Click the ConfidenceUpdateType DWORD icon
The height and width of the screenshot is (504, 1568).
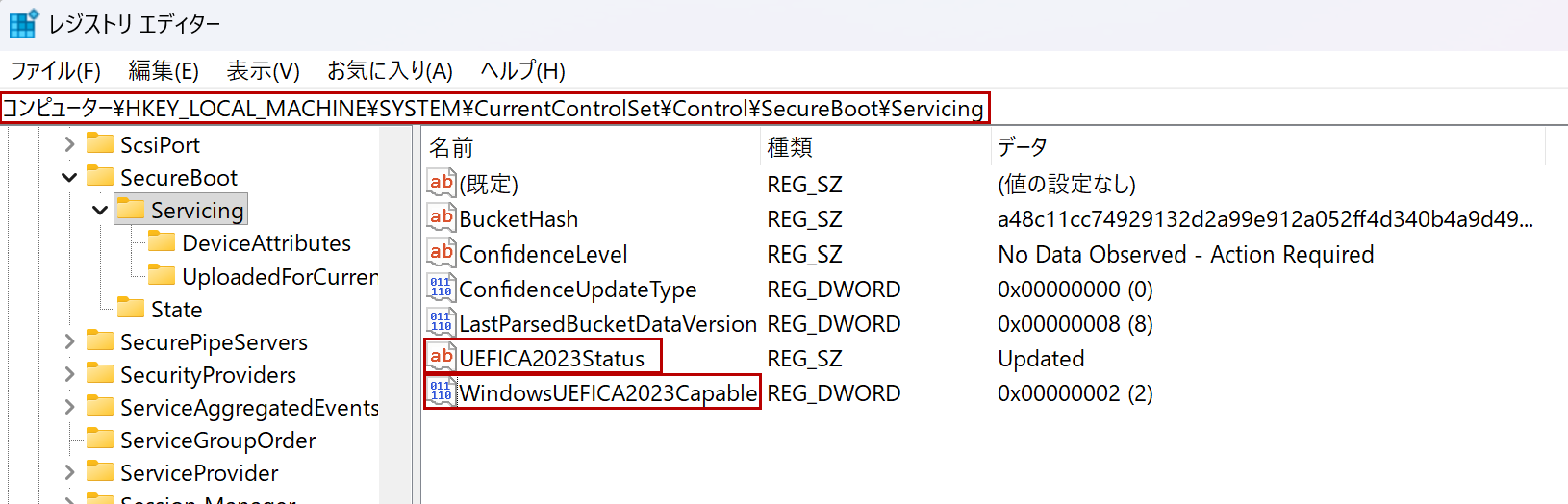pyautogui.click(x=442, y=289)
